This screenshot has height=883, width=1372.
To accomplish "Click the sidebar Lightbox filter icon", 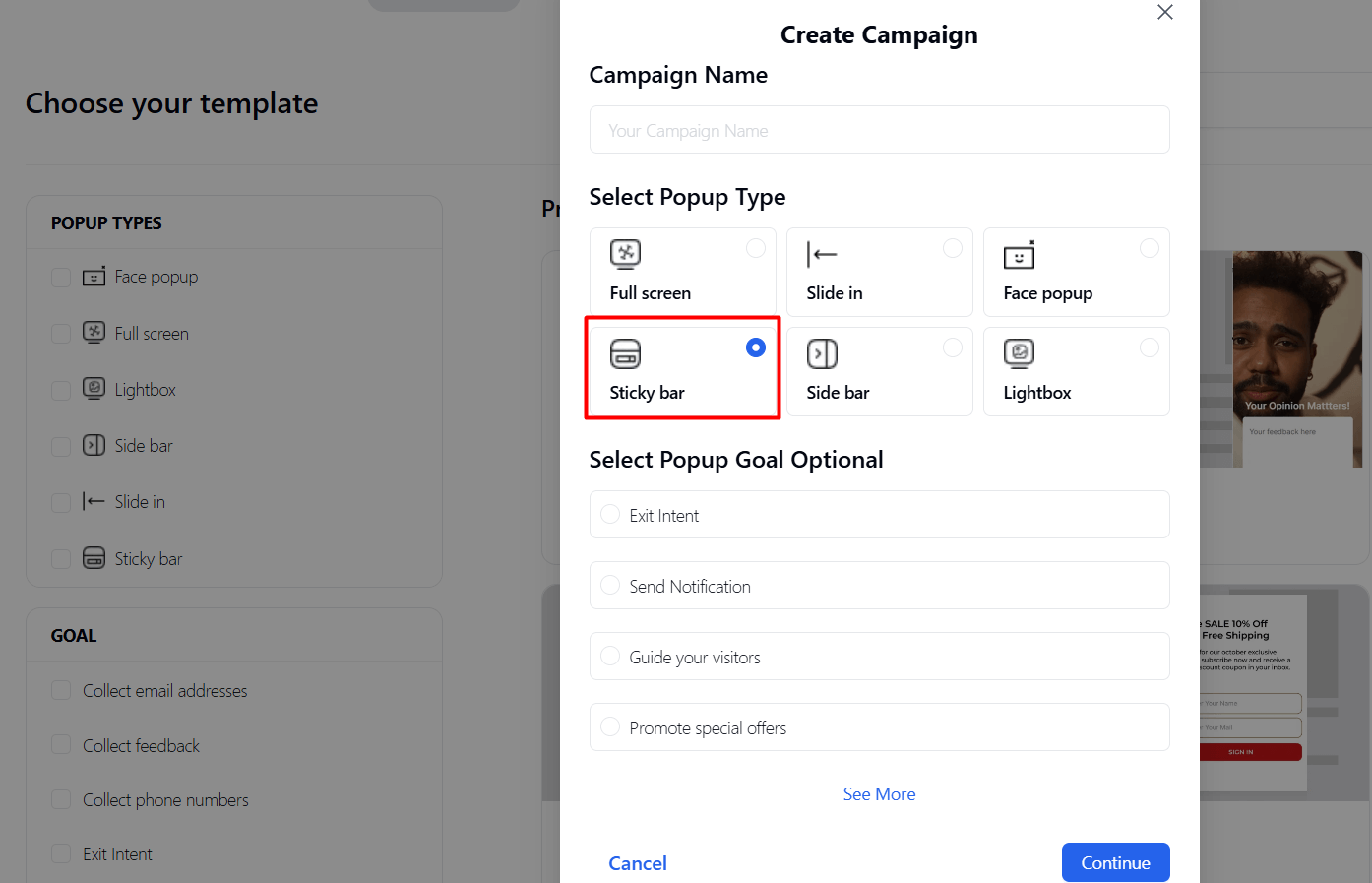I will pos(94,389).
